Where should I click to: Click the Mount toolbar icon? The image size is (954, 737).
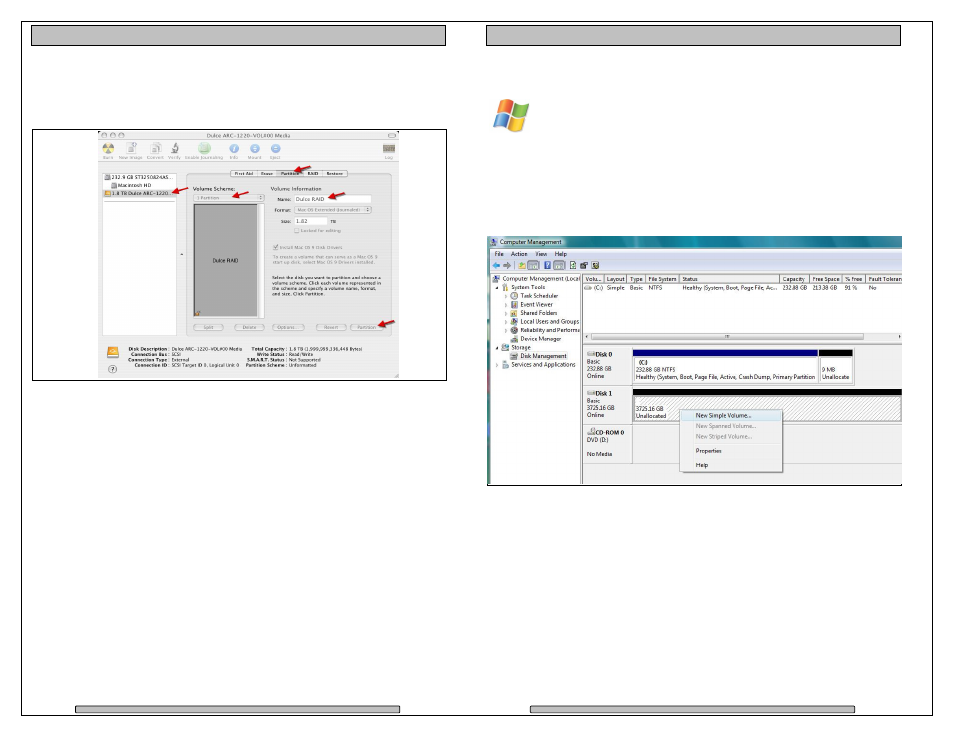click(x=255, y=148)
